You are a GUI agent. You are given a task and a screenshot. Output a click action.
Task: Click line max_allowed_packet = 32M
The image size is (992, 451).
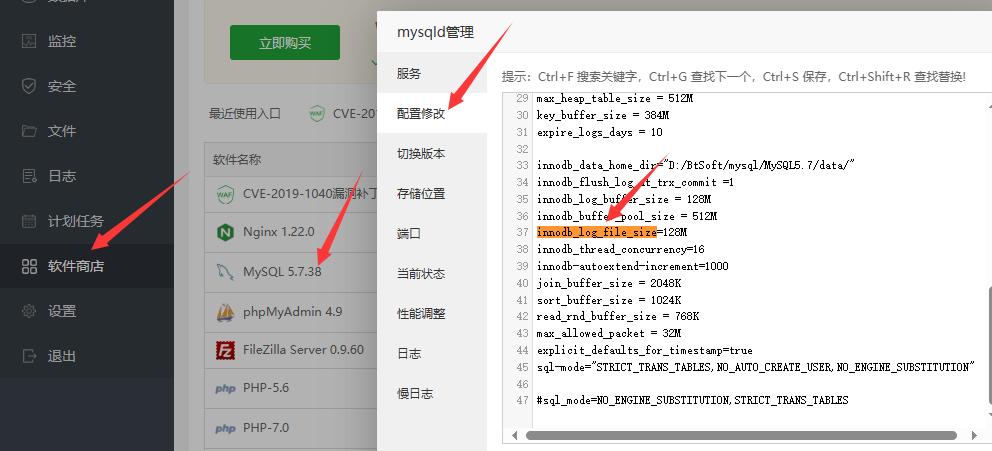[x=609, y=333]
